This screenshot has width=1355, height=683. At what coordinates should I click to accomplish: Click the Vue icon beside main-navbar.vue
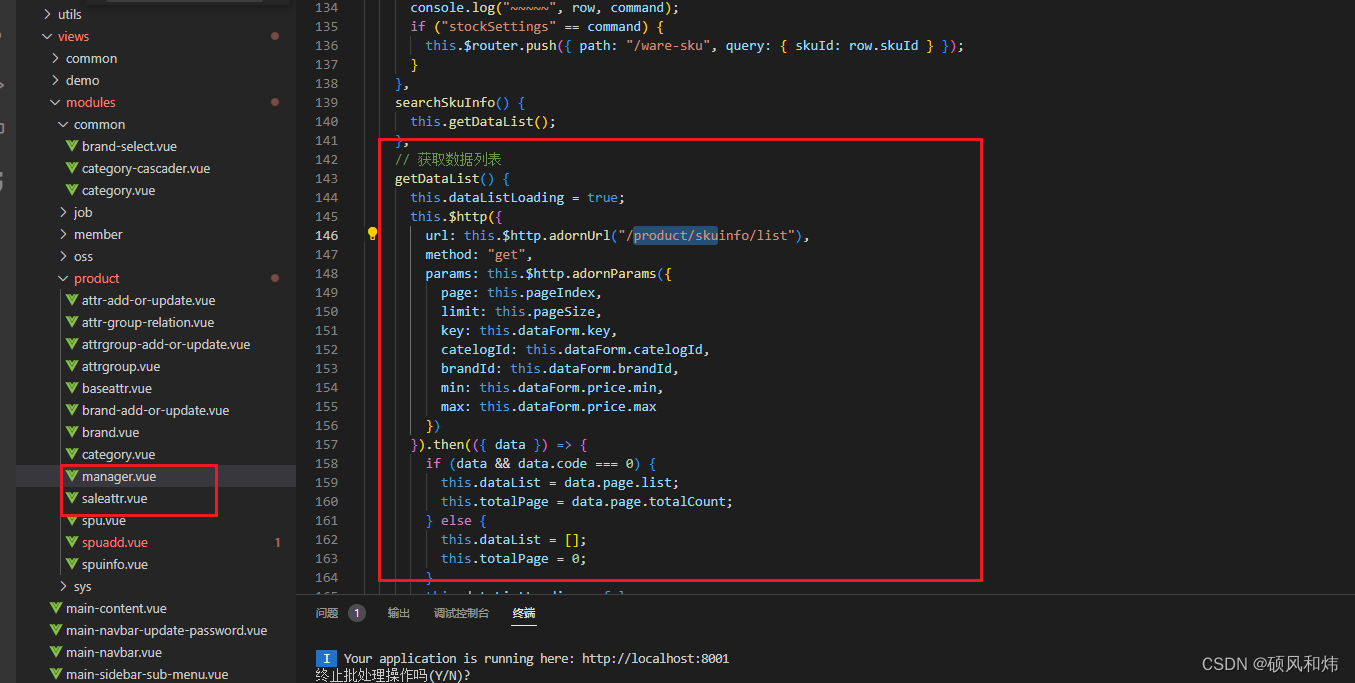pyautogui.click(x=56, y=652)
